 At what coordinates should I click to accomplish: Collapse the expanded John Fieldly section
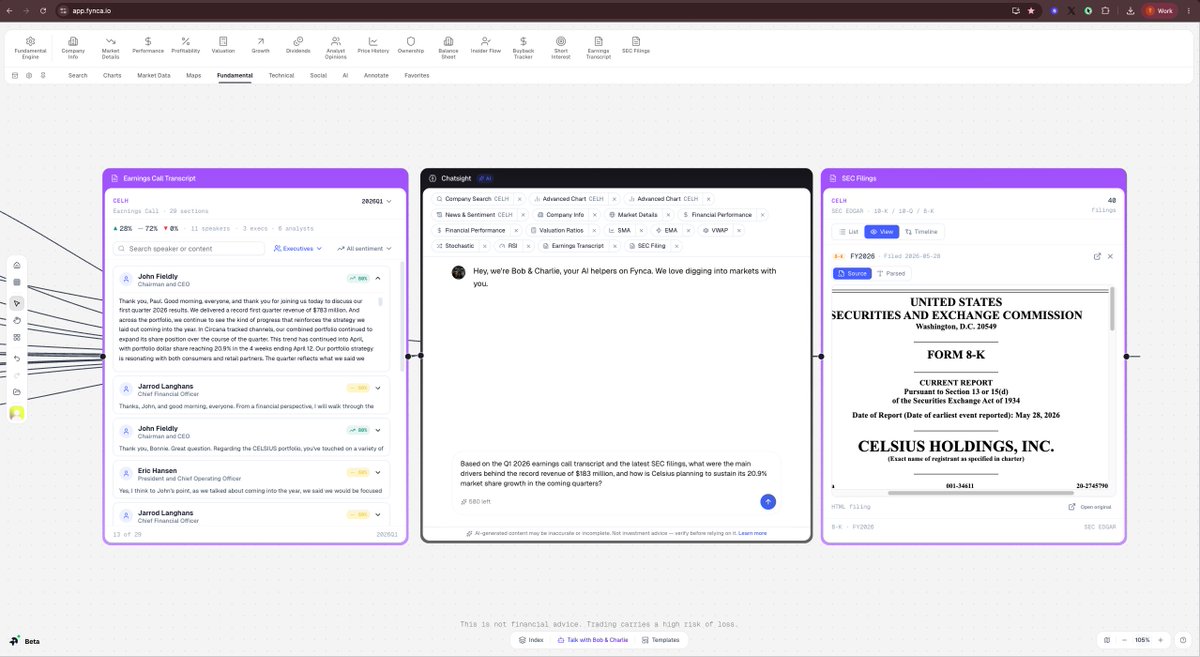[378, 278]
